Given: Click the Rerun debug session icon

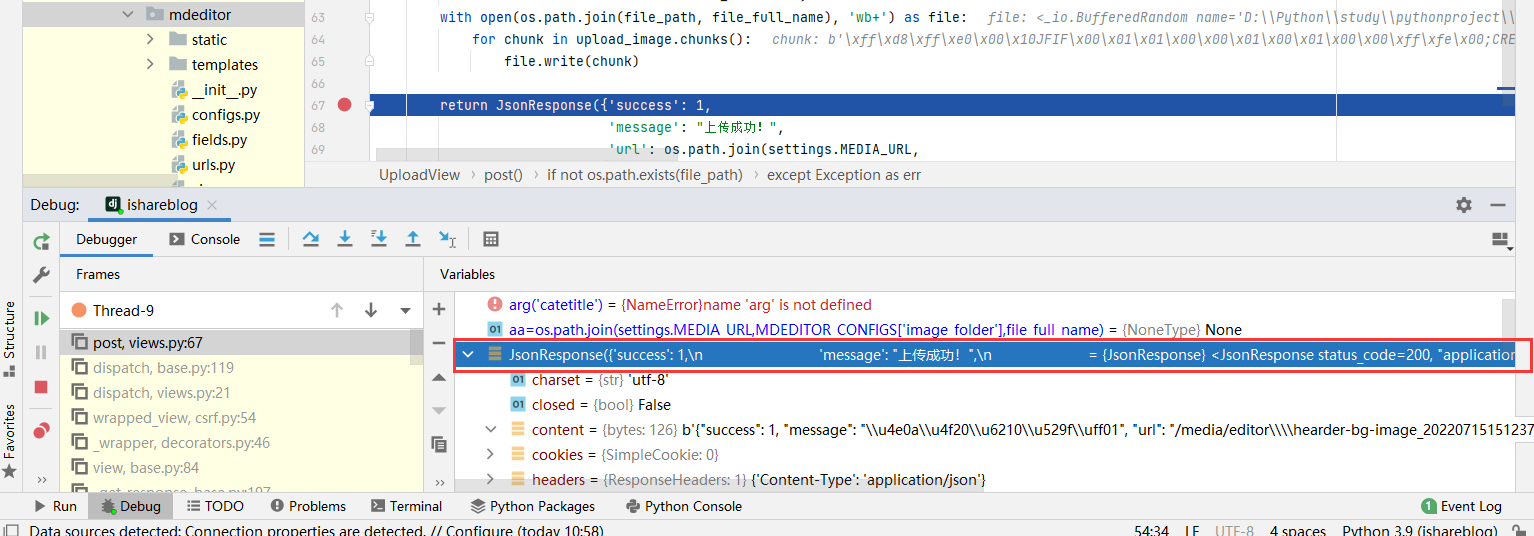Looking at the screenshot, I should pos(41,242).
